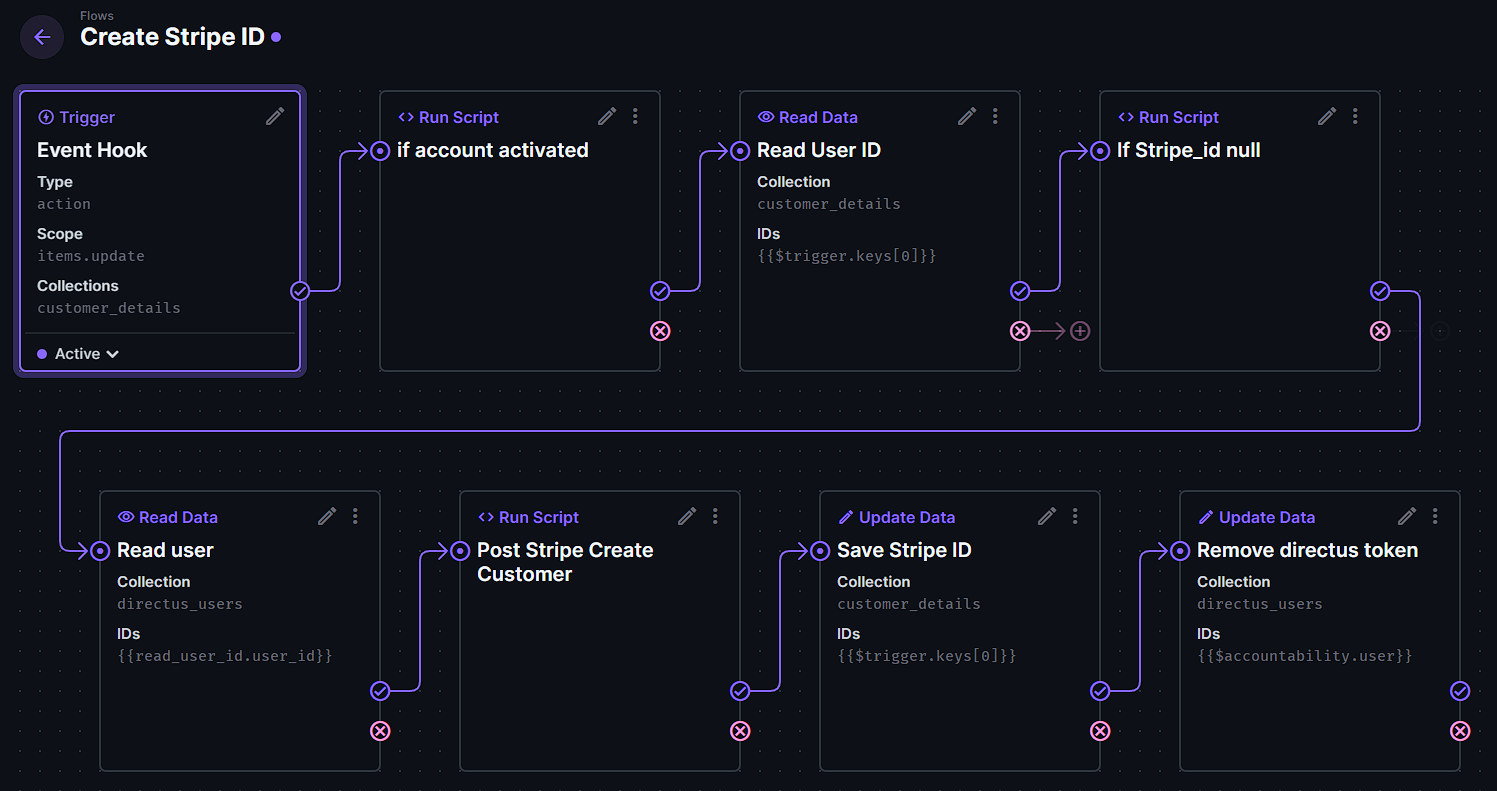Image resolution: width=1497 pixels, height=791 pixels.
Task: Click the back arrow beside Create Stripe ID
Action: (42, 37)
